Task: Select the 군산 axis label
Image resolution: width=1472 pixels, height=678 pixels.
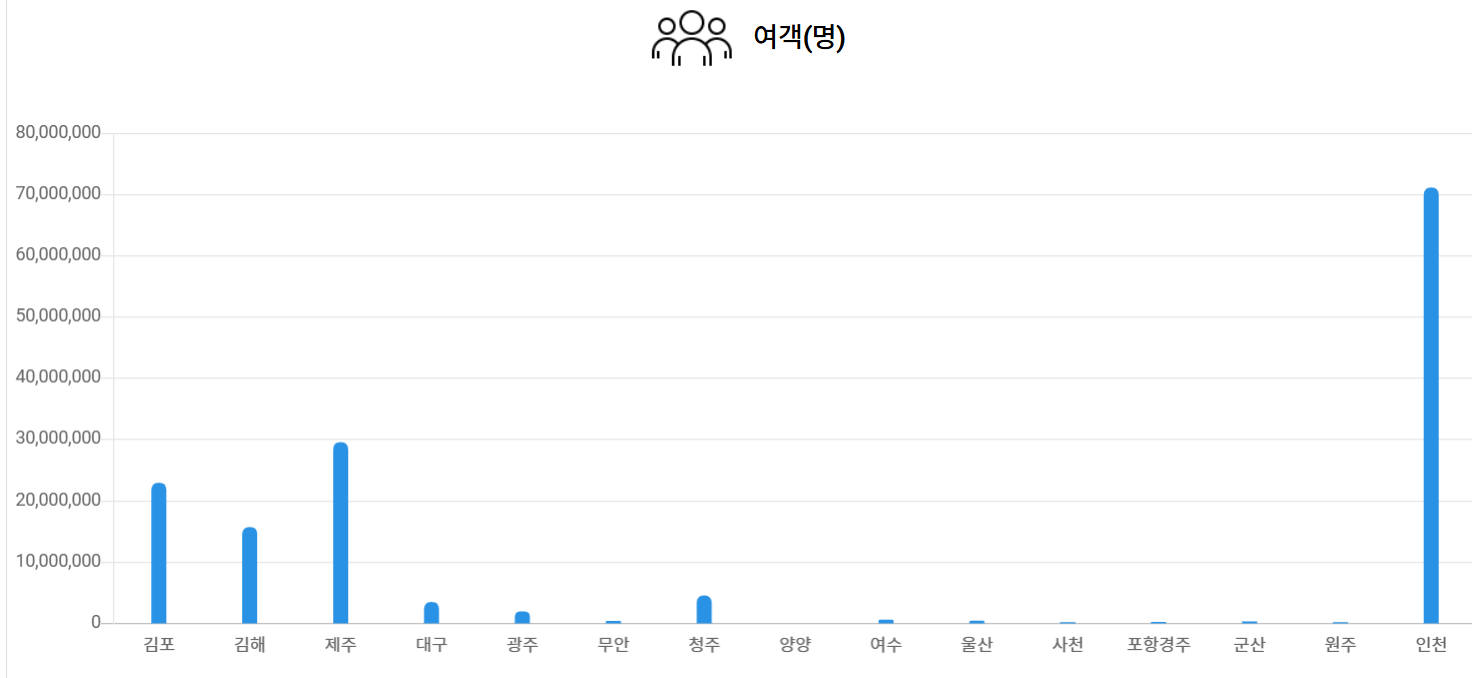Action: click(x=1249, y=645)
